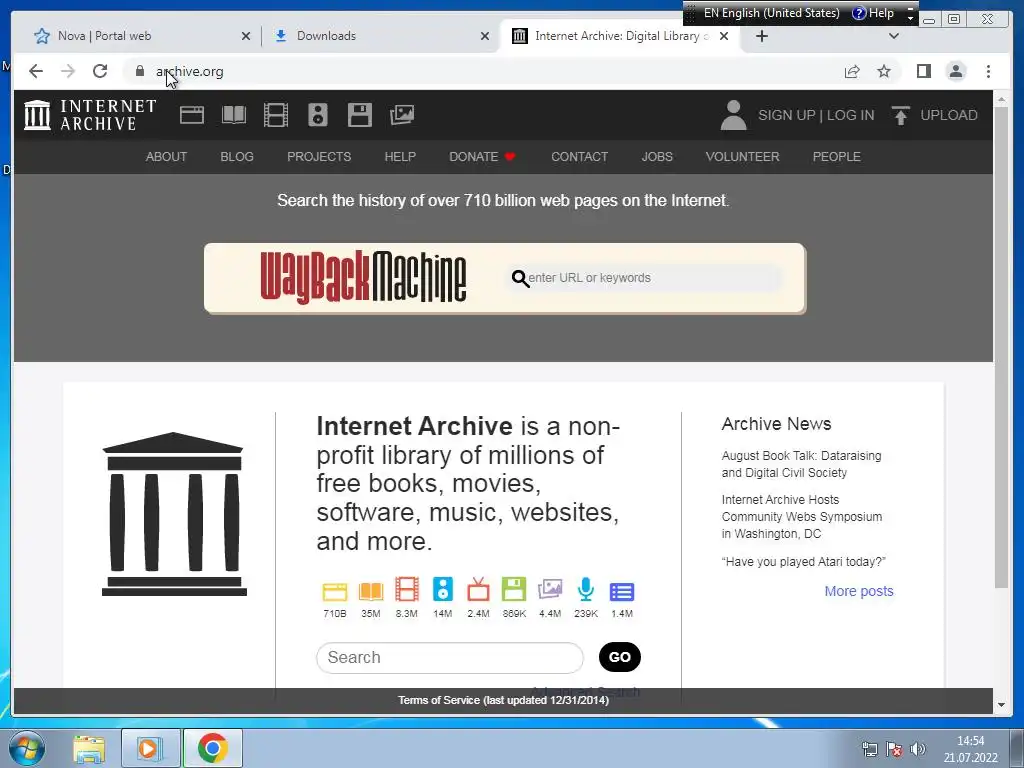Click the Internet Archive logo in the header

90,115
